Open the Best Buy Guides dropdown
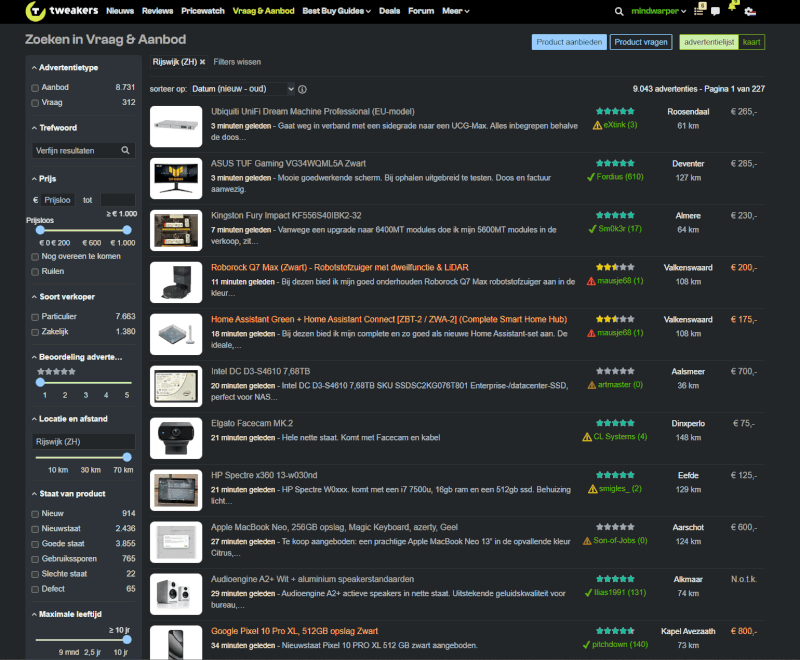 pos(336,11)
